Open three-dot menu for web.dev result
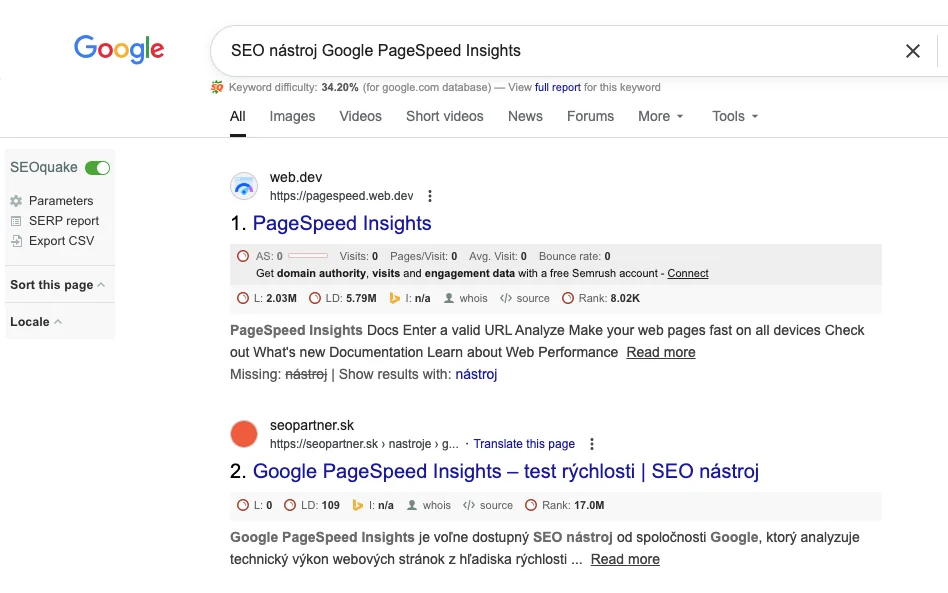The height and width of the screenshot is (593, 948). pyautogui.click(x=430, y=196)
